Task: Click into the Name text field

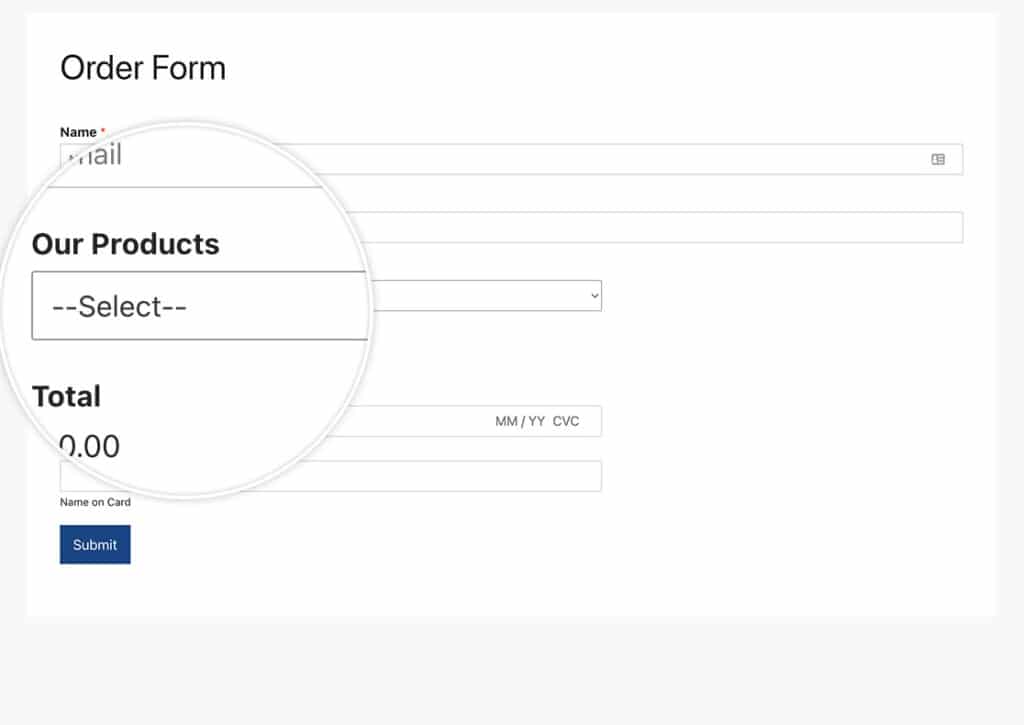Action: point(620,159)
